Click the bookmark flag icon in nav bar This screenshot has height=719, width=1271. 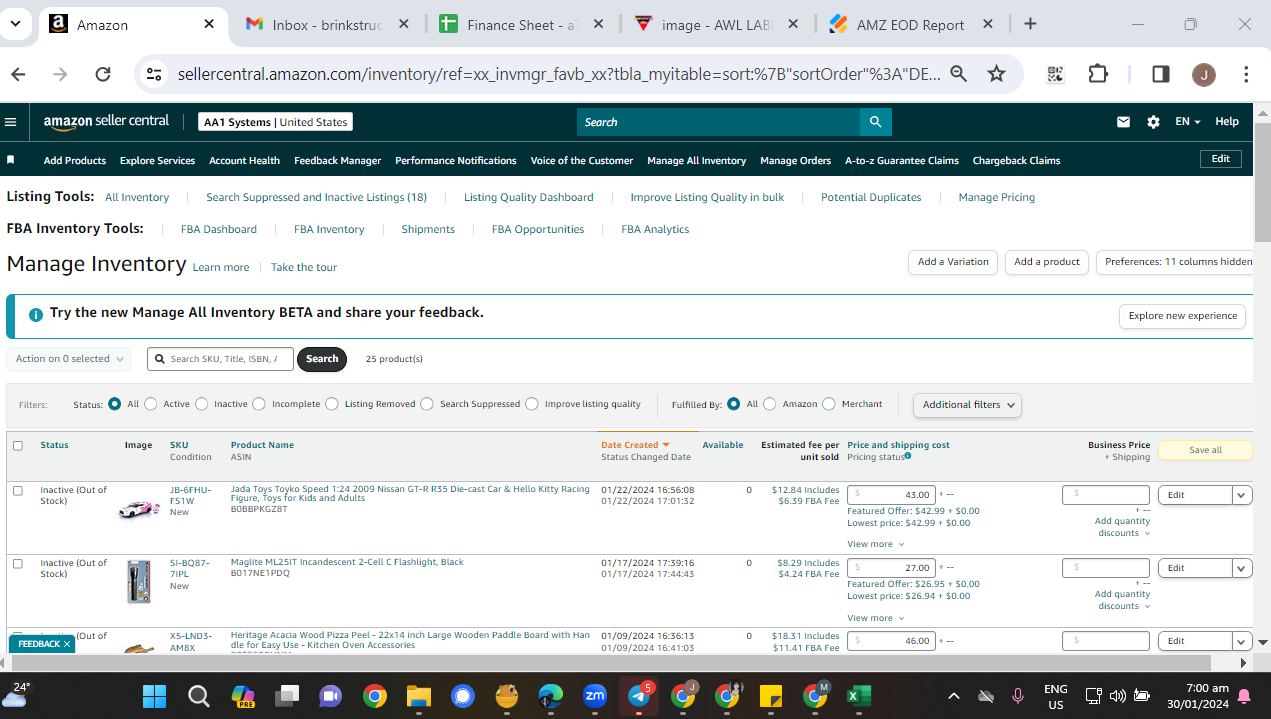tap(11, 160)
